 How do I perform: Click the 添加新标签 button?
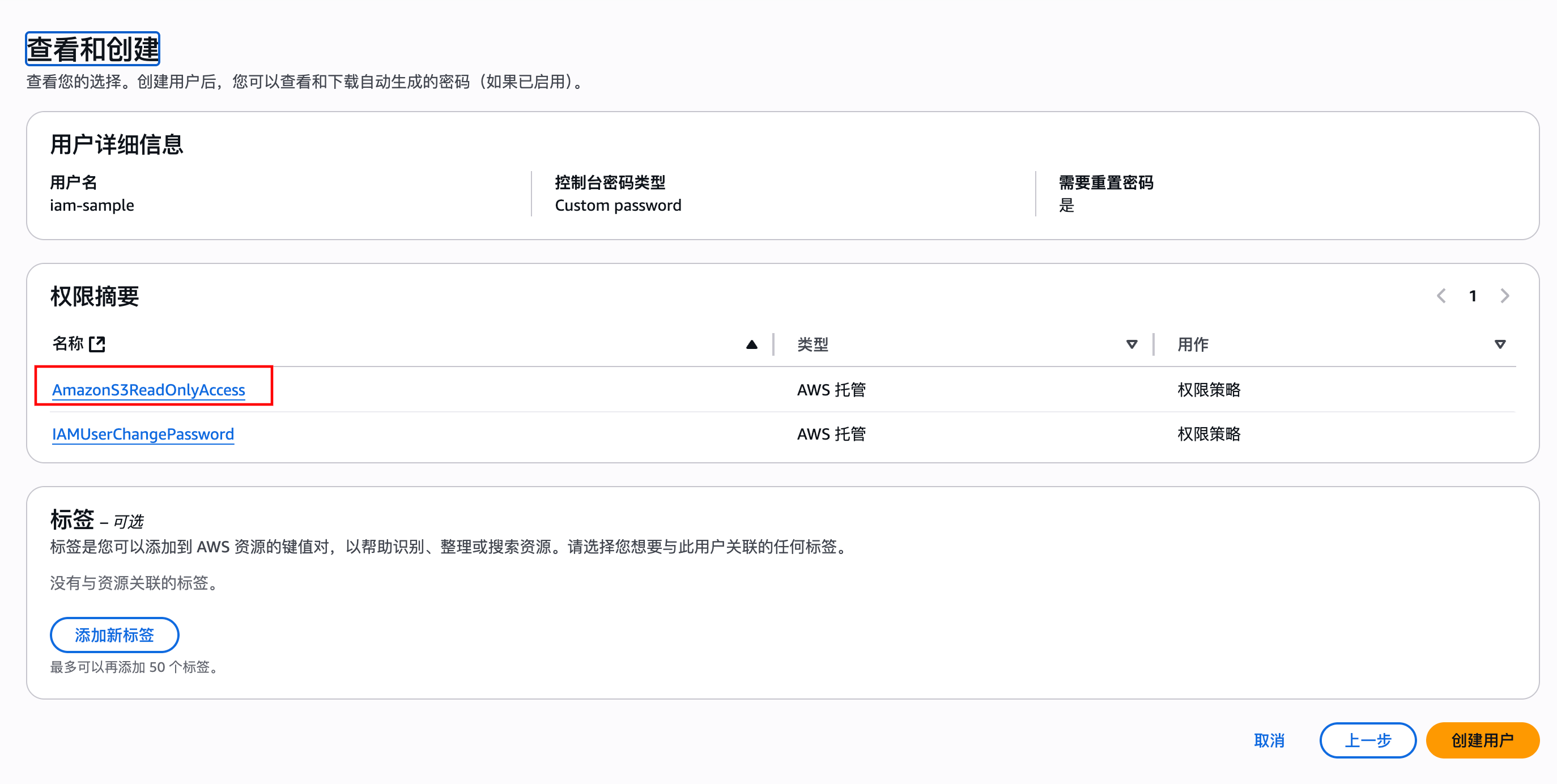tap(114, 634)
